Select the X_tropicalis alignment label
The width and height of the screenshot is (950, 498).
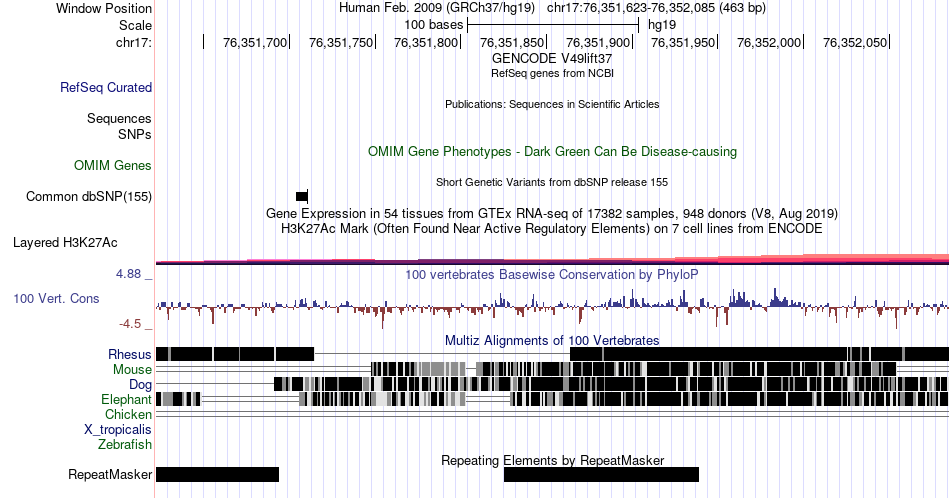pos(118,430)
